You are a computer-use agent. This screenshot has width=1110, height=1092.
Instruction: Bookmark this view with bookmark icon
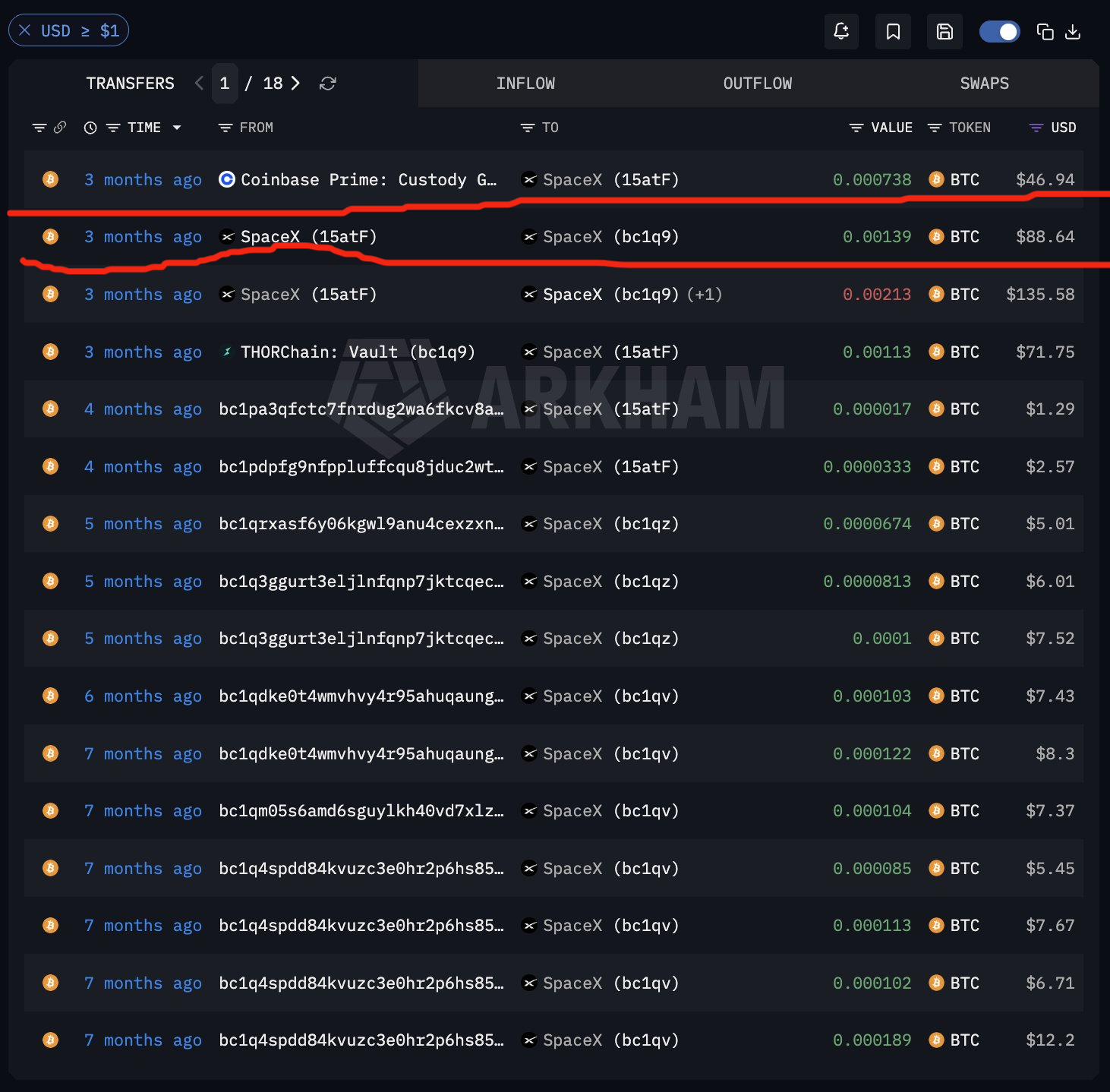coord(893,31)
